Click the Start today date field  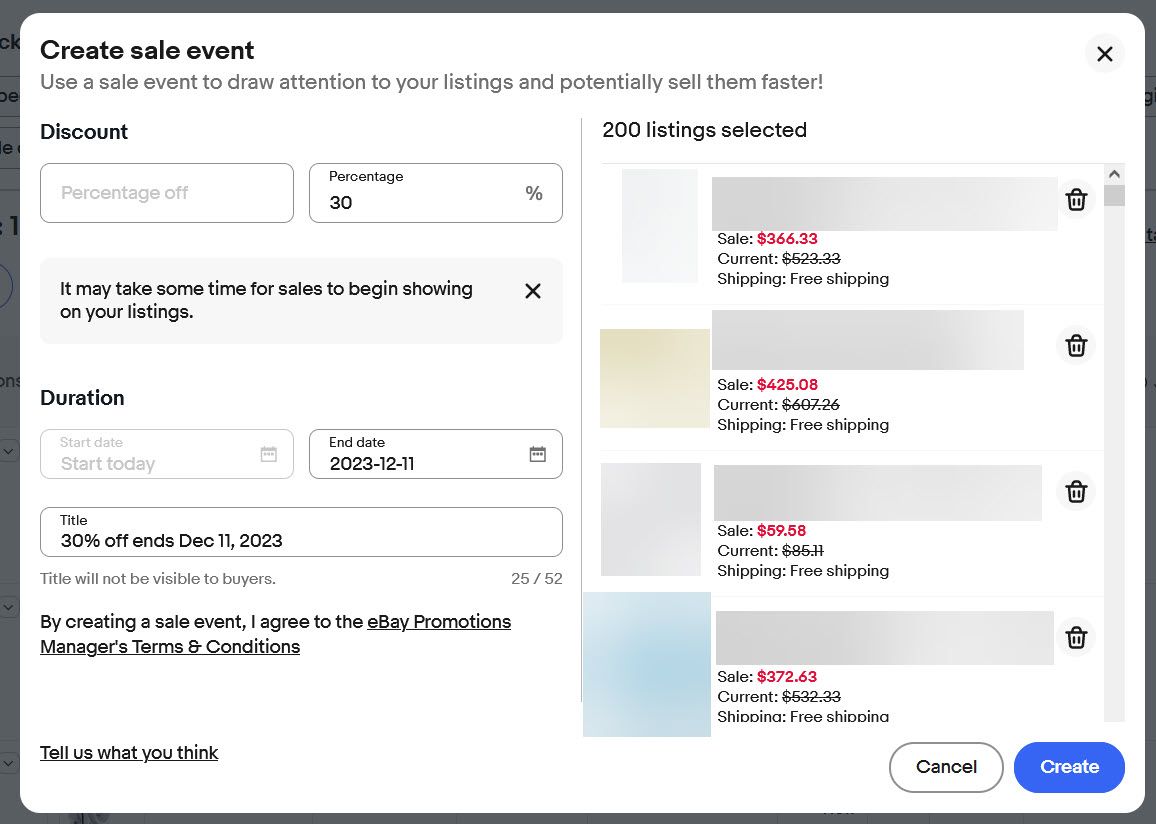(167, 454)
